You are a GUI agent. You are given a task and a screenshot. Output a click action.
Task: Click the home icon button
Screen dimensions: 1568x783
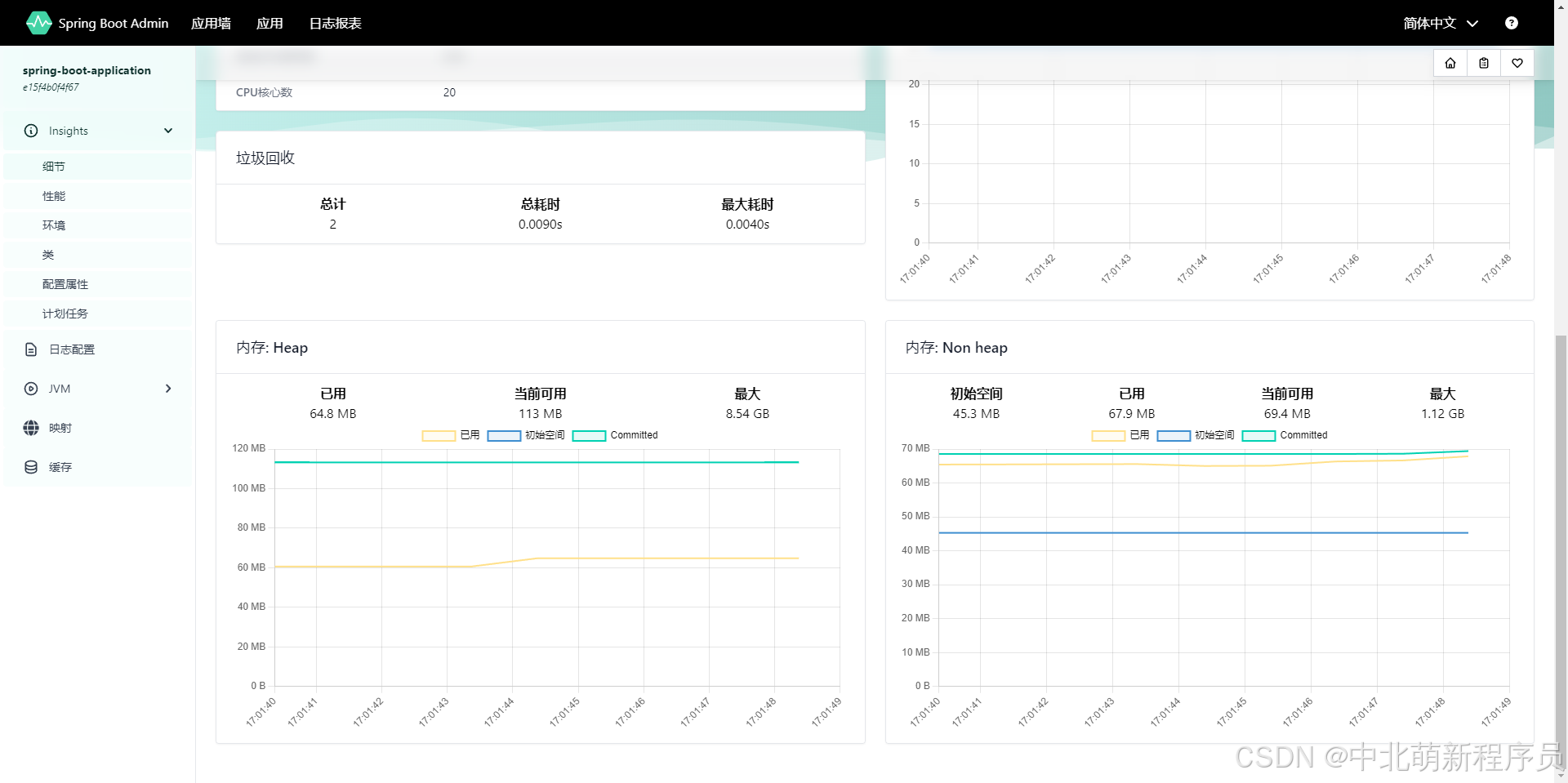pos(1450,63)
